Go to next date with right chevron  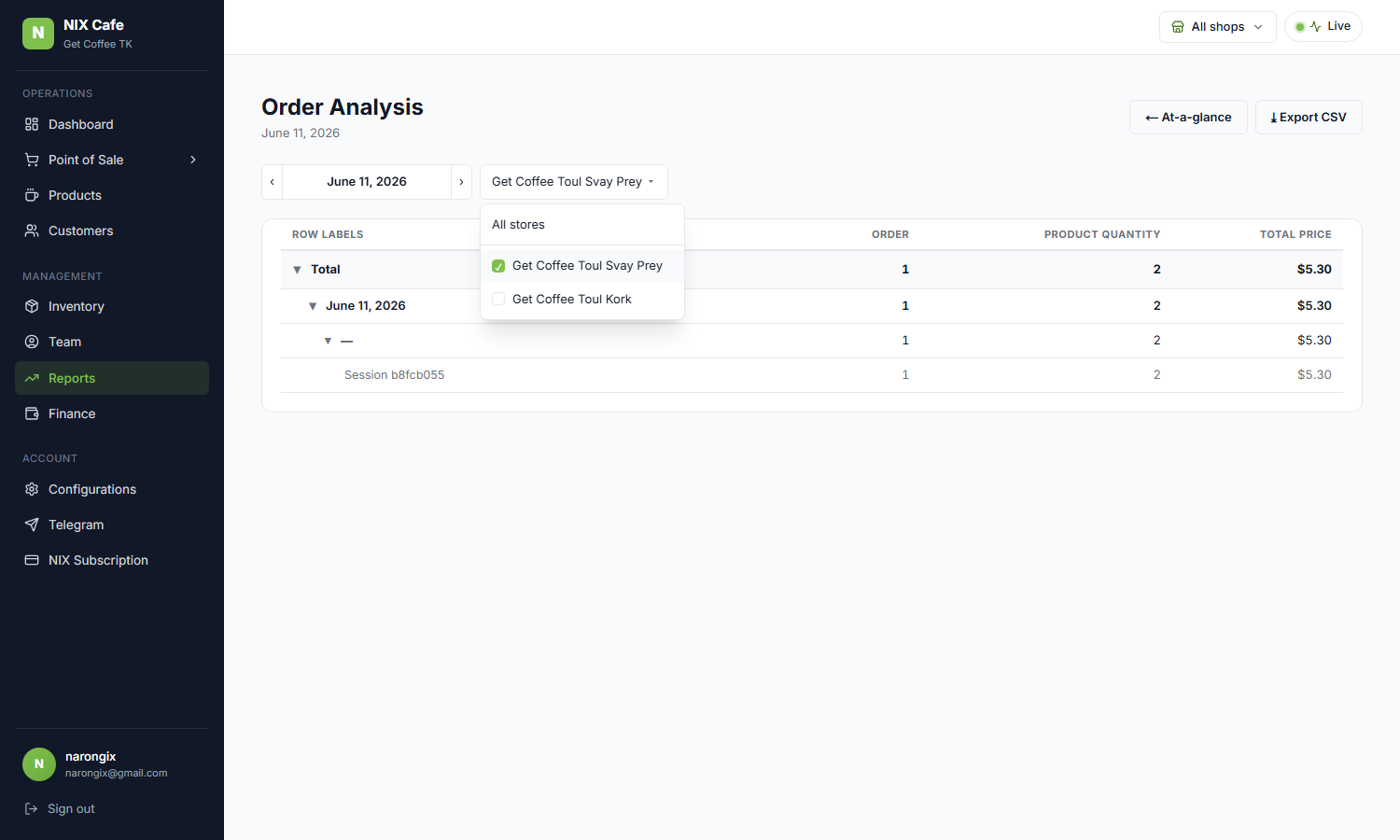tap(461, 182)
